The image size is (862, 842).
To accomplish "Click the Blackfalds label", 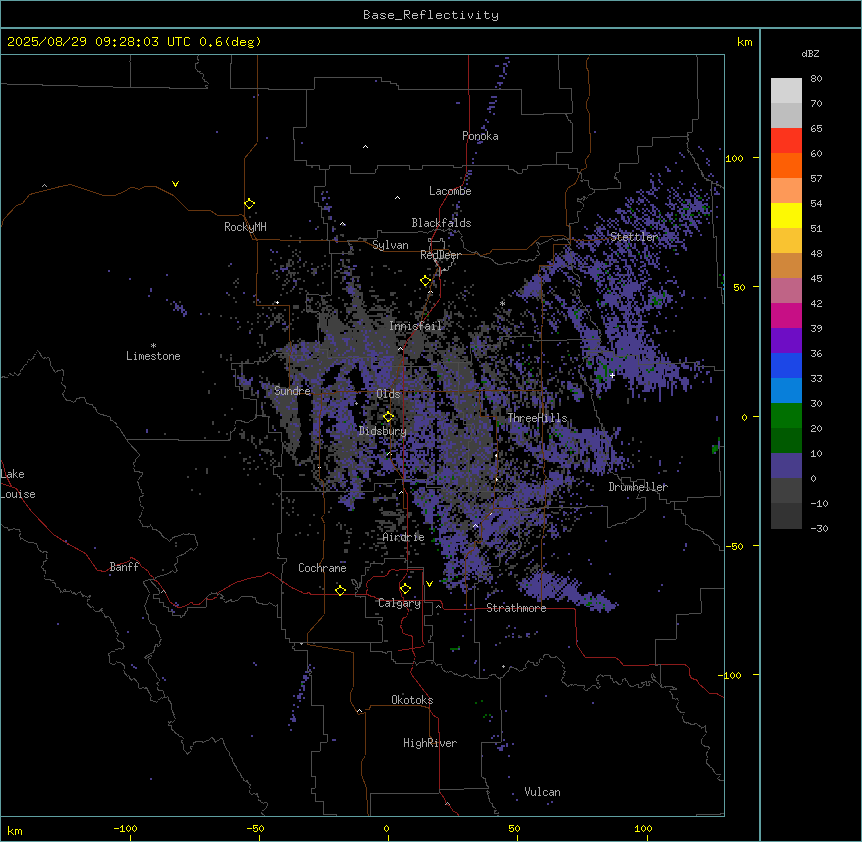I will pos(441,223).
